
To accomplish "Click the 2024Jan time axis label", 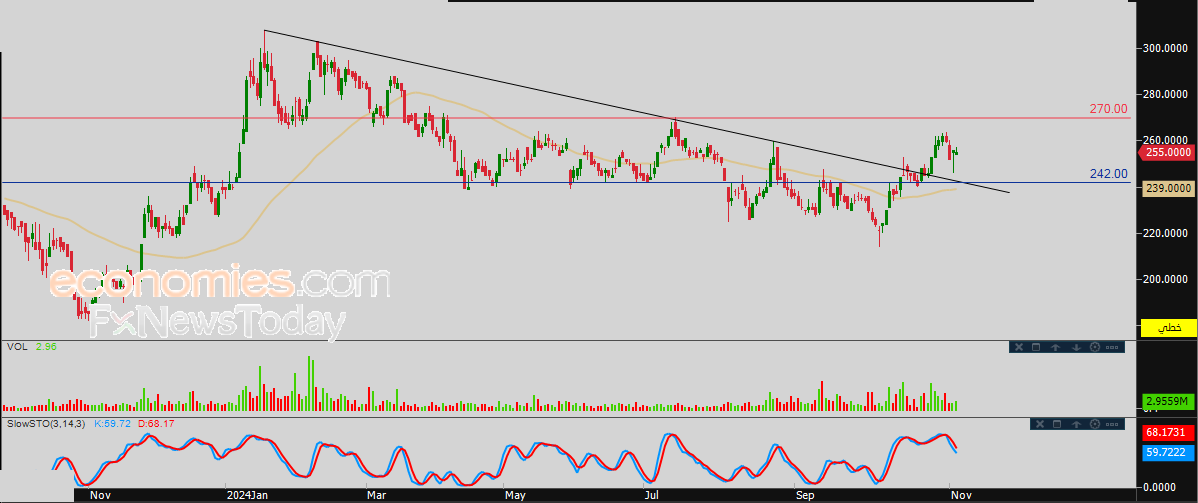I will [x=248, y=495].
